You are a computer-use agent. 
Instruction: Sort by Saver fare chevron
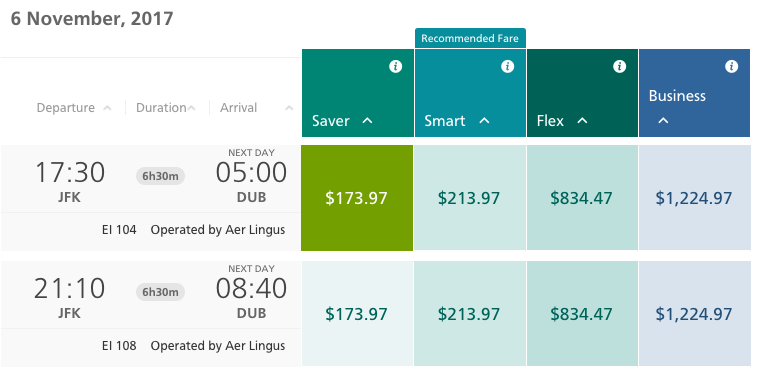367,120
